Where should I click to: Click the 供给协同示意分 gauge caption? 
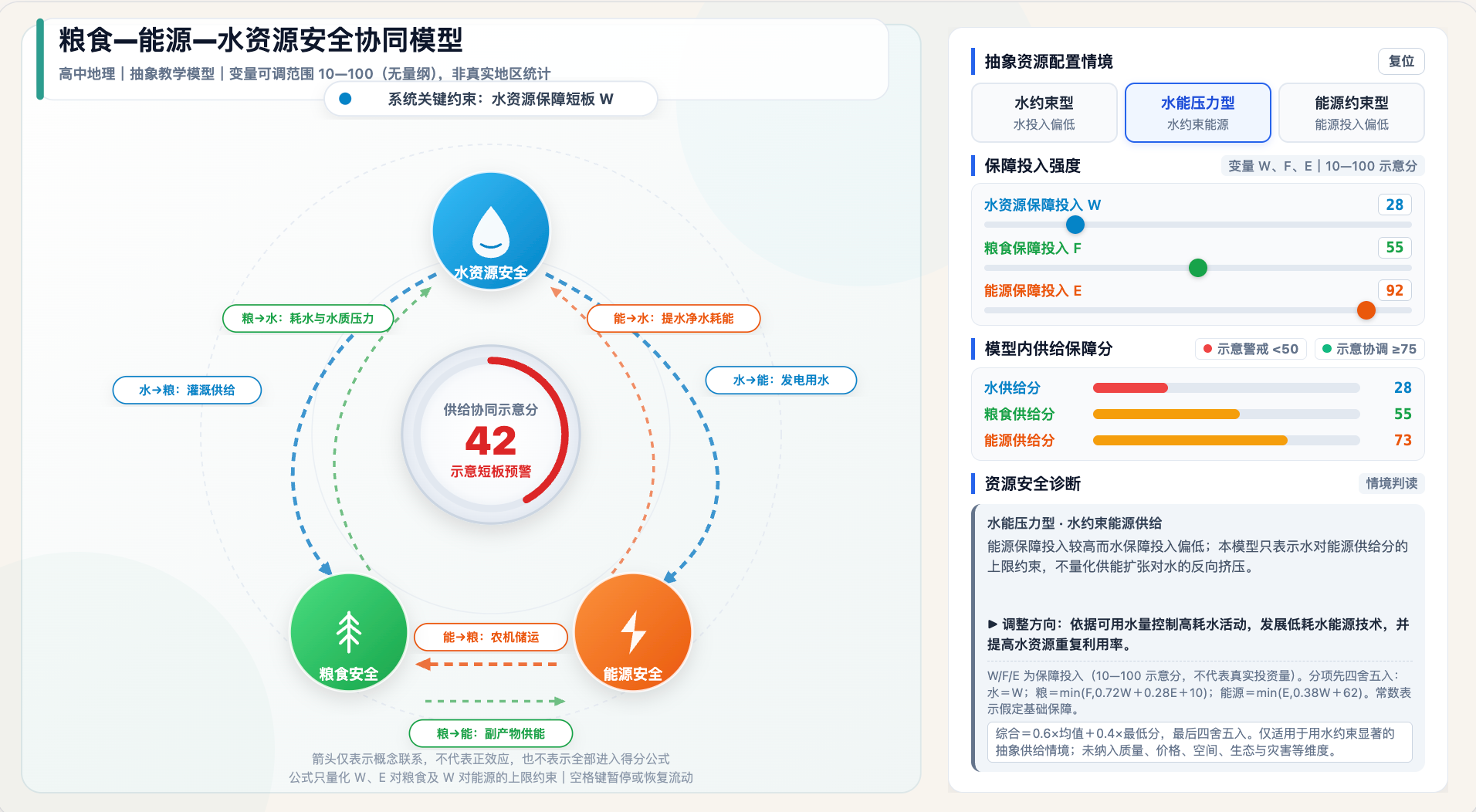tap(491, 410)
